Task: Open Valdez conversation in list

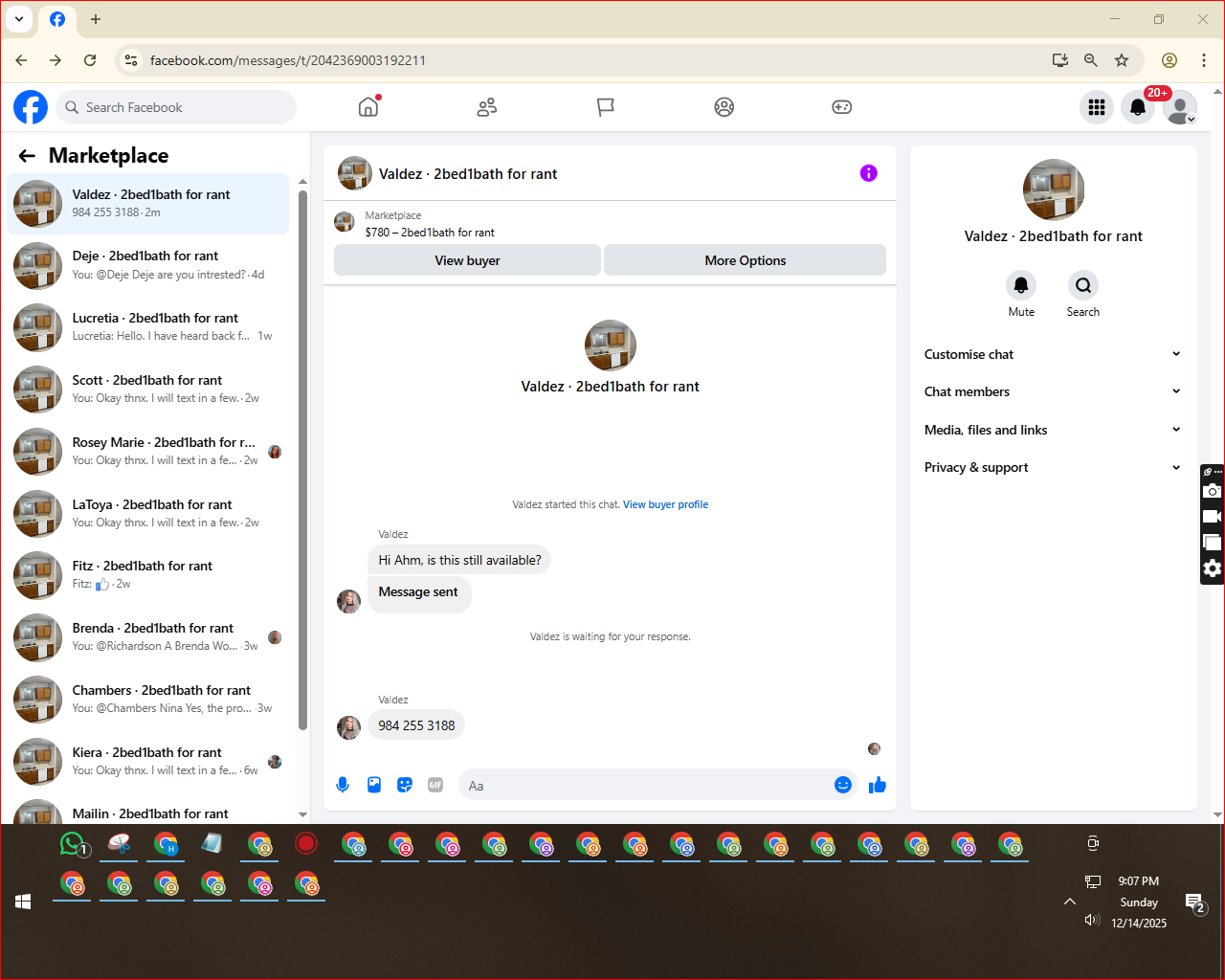Action: (x=148, y=204)
